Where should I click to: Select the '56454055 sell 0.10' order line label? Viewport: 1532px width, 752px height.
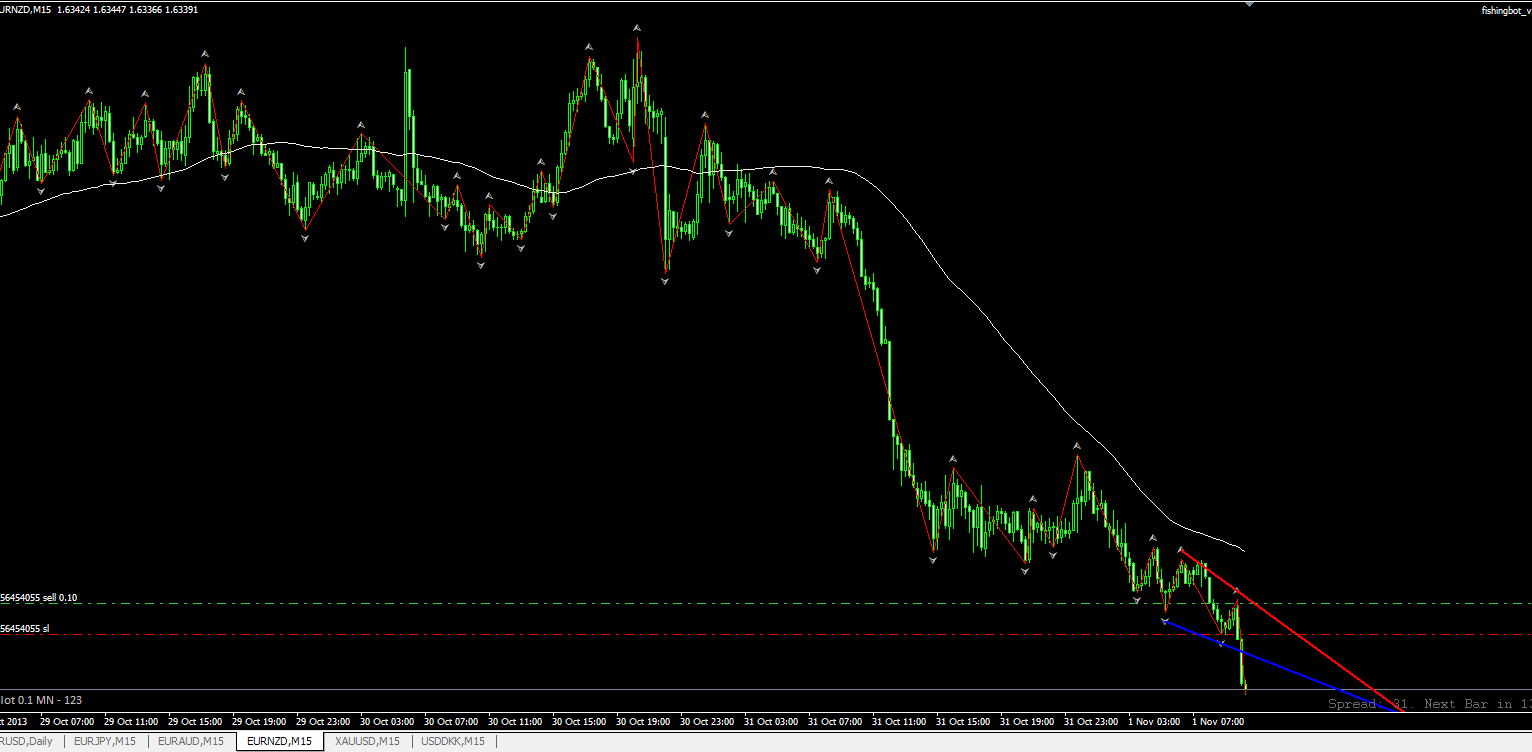pos(39,597)
